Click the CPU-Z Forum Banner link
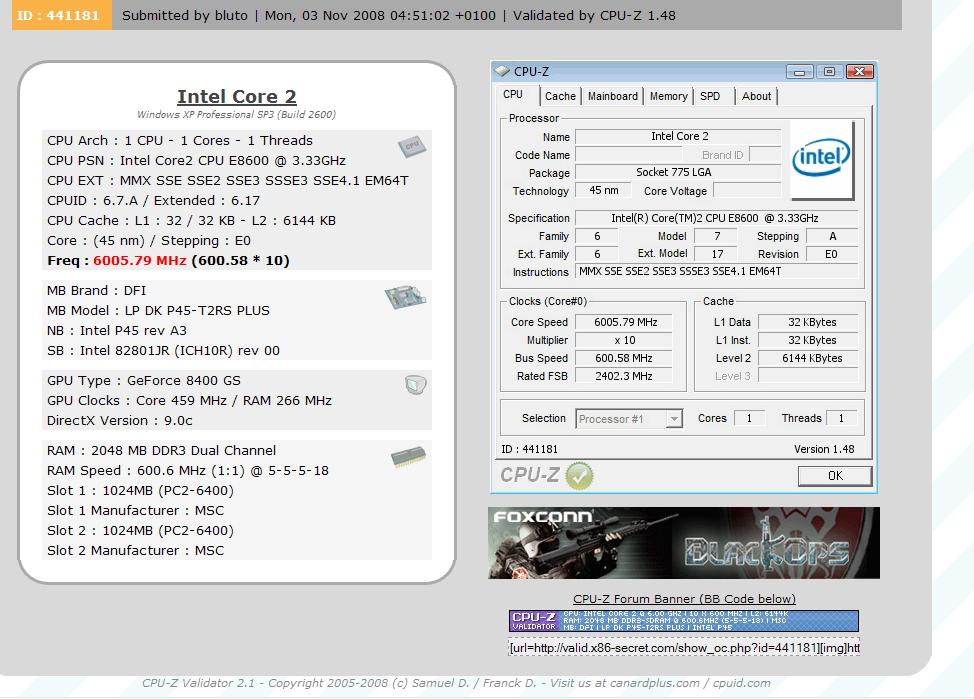Viewport: 974px width, 699px height. [x=684, y=599]
